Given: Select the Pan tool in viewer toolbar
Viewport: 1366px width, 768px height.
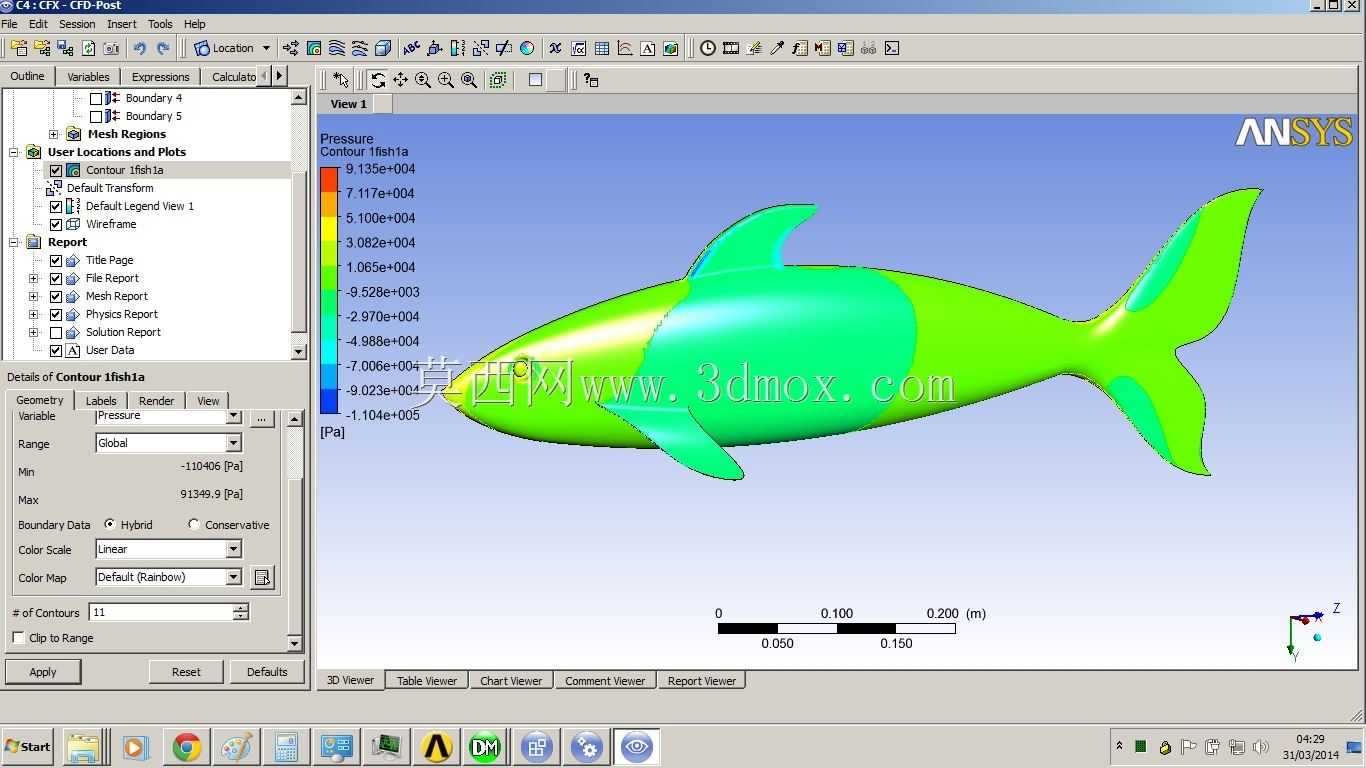Looking at the screenshot, I should tap(400, 80).
